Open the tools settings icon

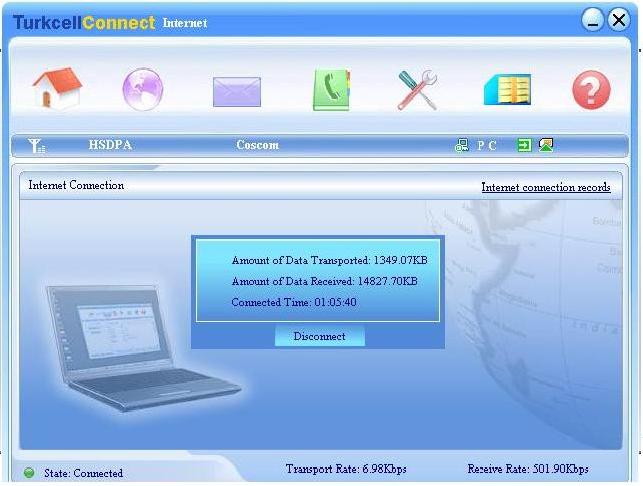(x=417, y=90)
